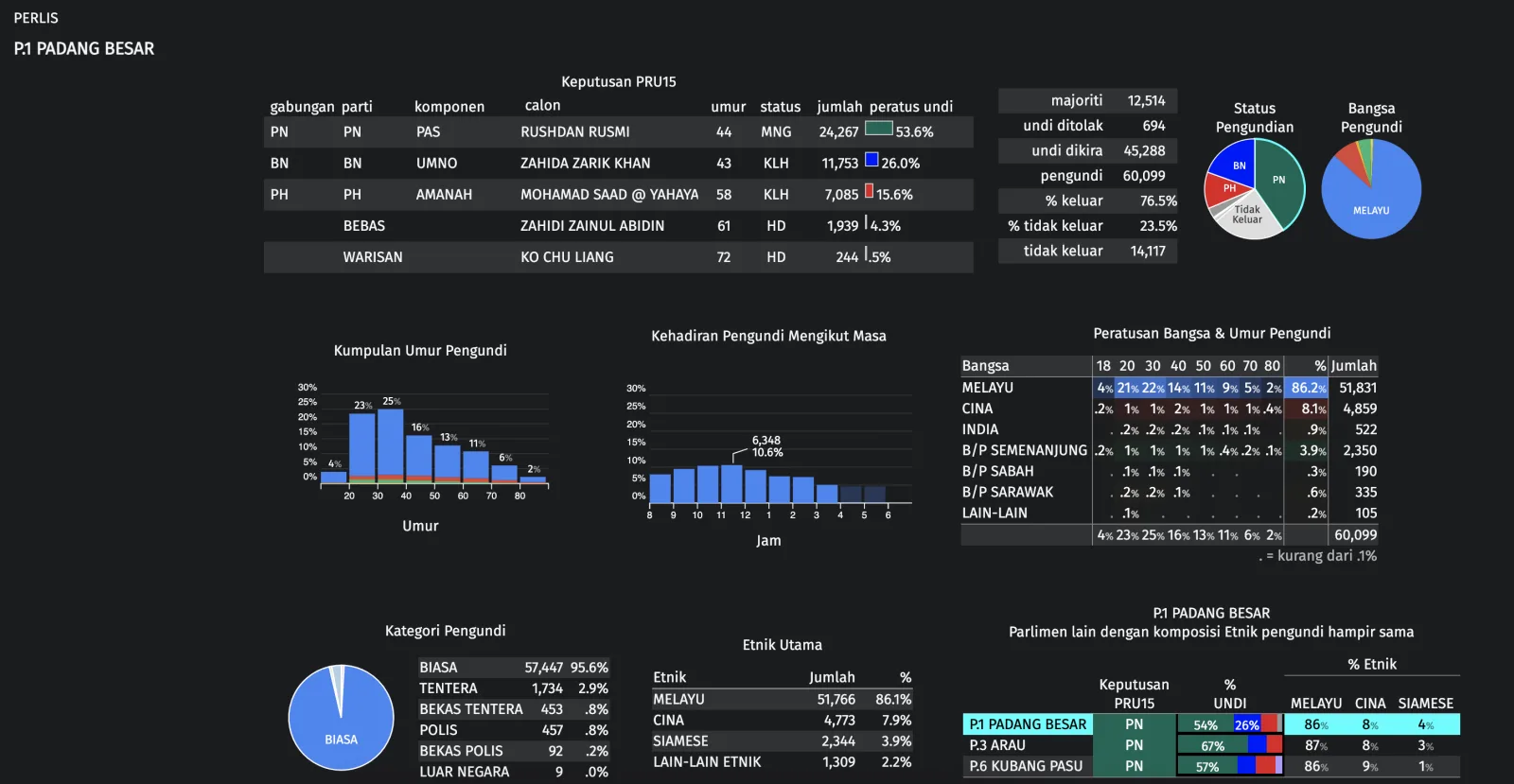Click the PERLIS state heading
Screen dimensions: 1514x784
[36, 19]
